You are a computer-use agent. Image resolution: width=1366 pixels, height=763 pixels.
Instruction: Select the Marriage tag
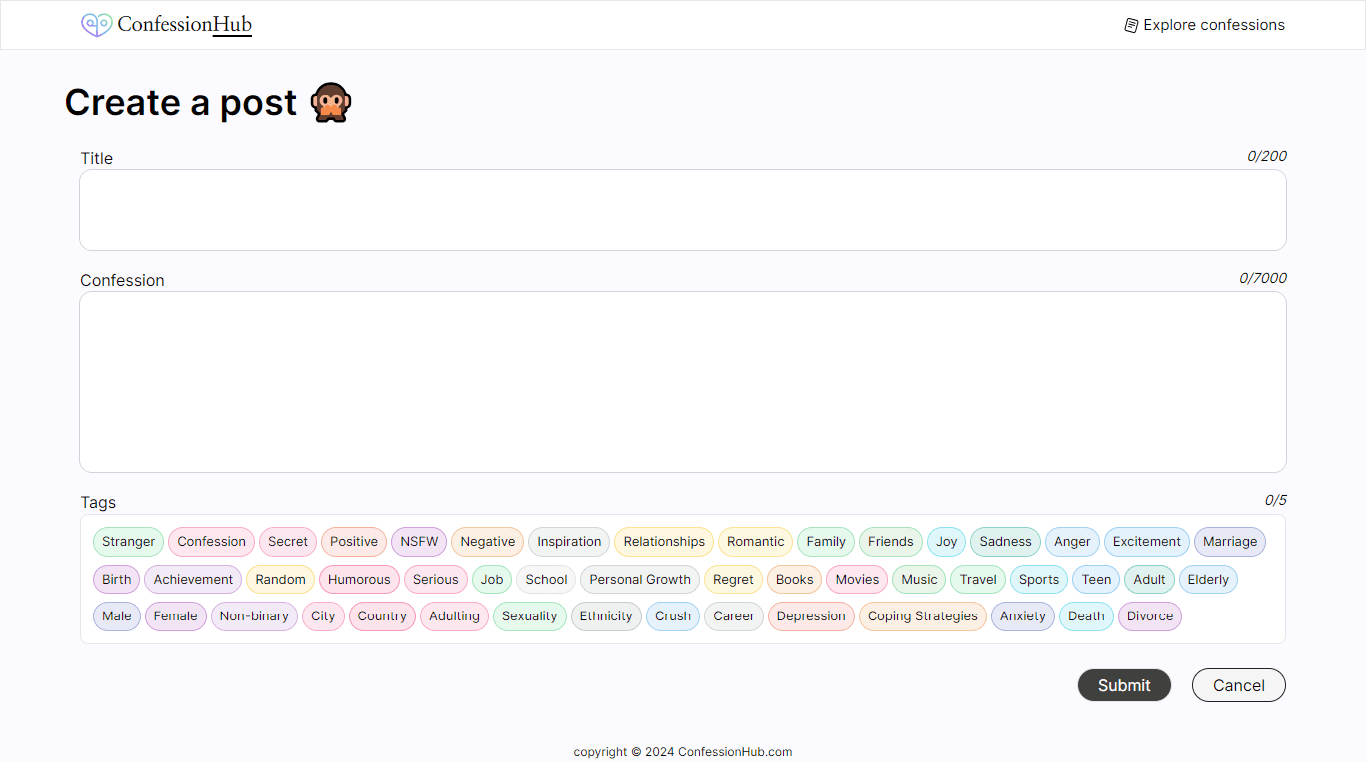(1229, 541)
